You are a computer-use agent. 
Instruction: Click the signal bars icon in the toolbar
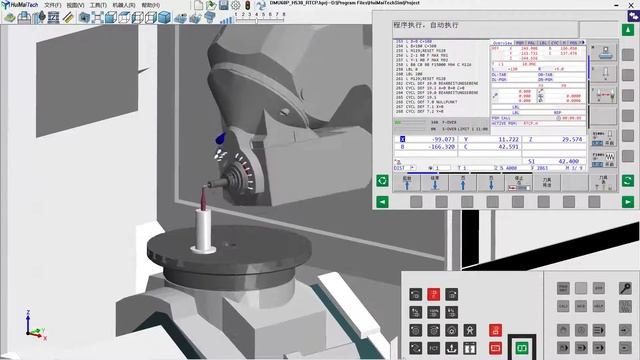226,19
